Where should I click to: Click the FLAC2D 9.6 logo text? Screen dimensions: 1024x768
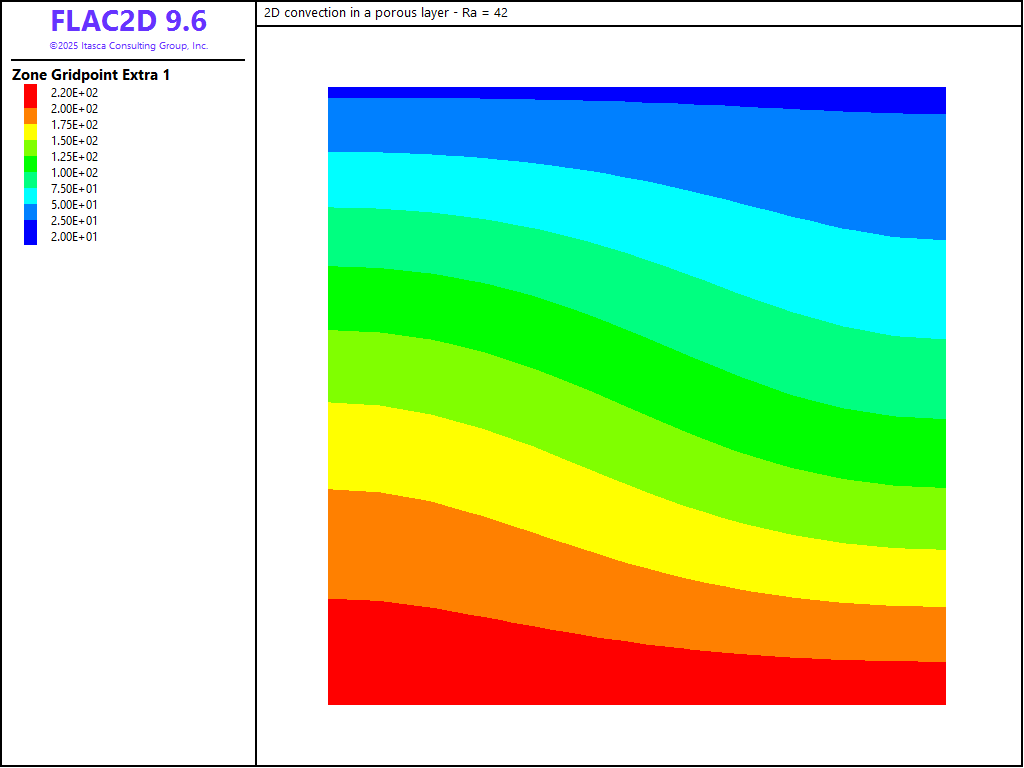point(128,22)
